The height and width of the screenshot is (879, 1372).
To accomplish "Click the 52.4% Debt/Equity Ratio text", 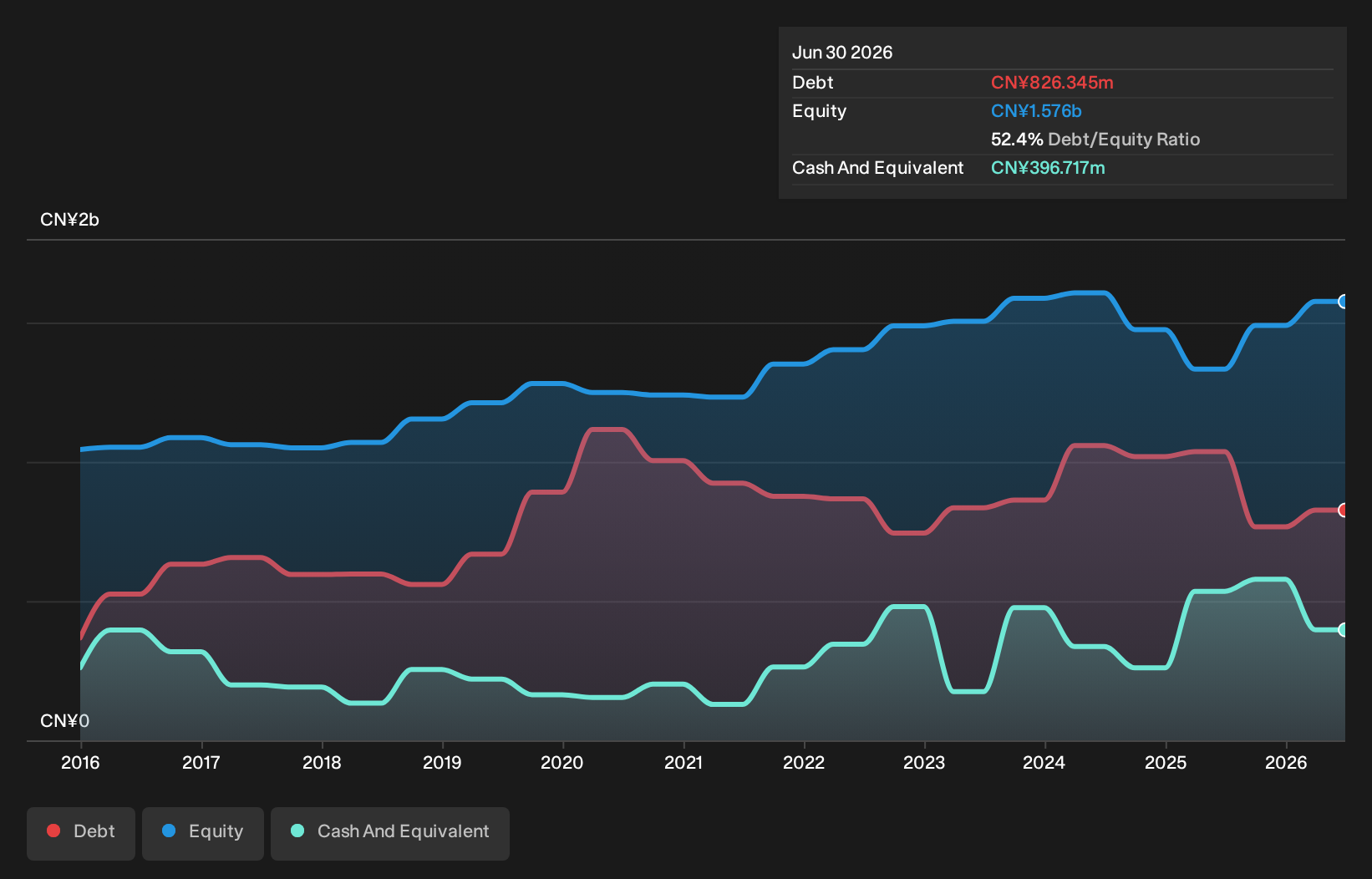I will [1095, 140].
